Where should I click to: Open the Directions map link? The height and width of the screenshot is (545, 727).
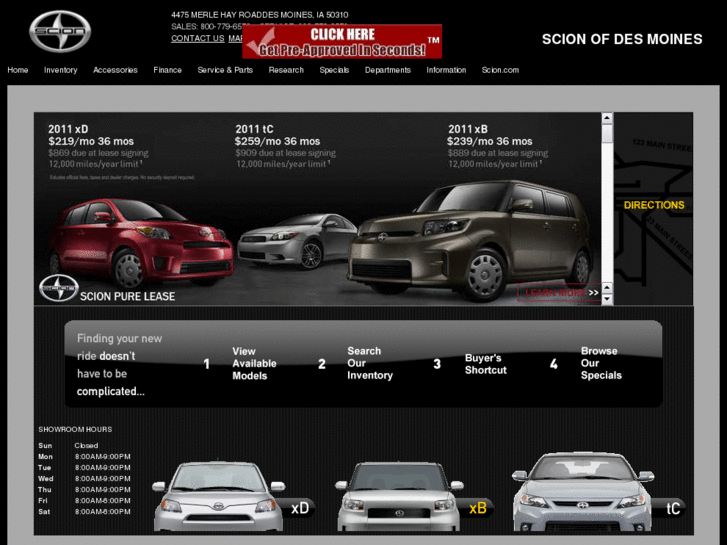[654, 205]
